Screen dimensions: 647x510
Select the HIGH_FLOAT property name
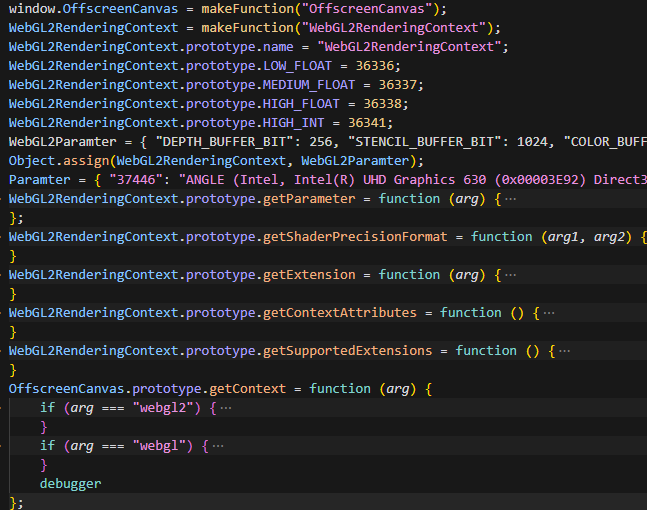click(x=301, y=104)
